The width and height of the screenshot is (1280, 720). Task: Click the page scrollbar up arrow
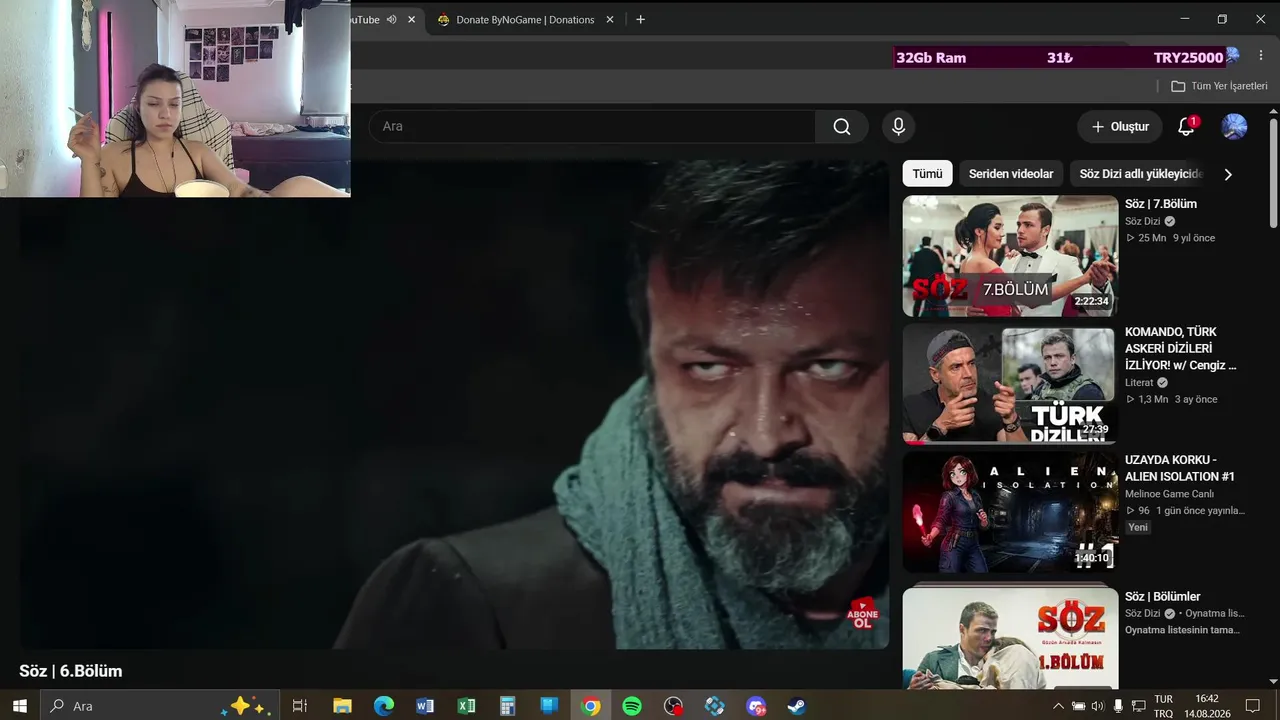(x=1273, y=110)
